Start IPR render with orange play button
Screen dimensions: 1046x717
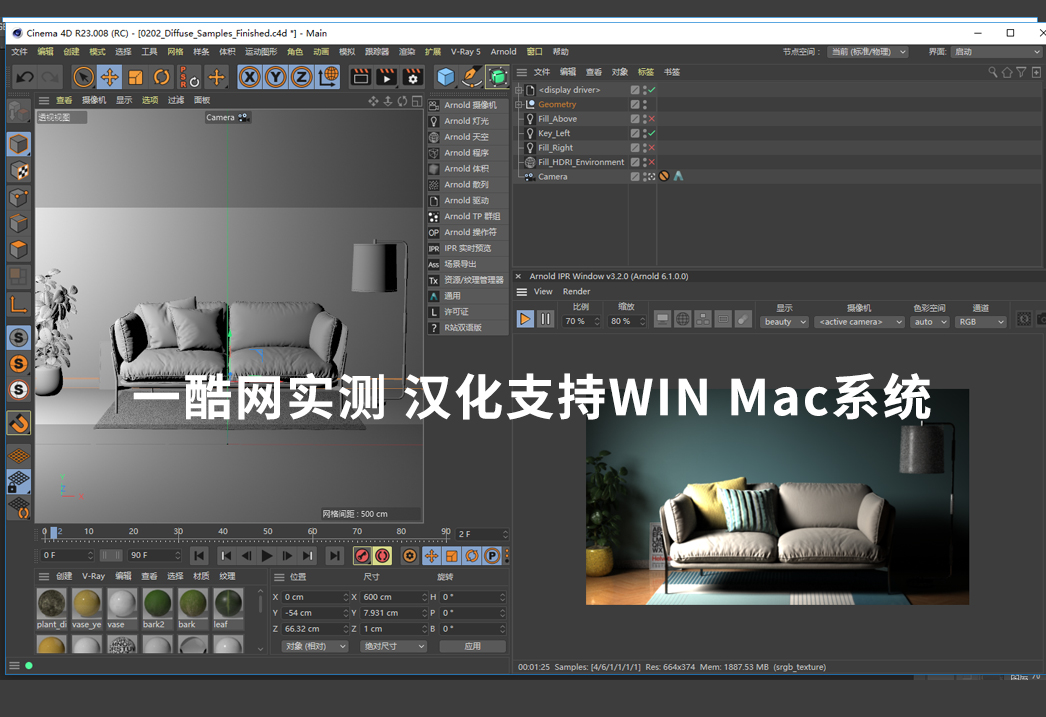(525, 319)
